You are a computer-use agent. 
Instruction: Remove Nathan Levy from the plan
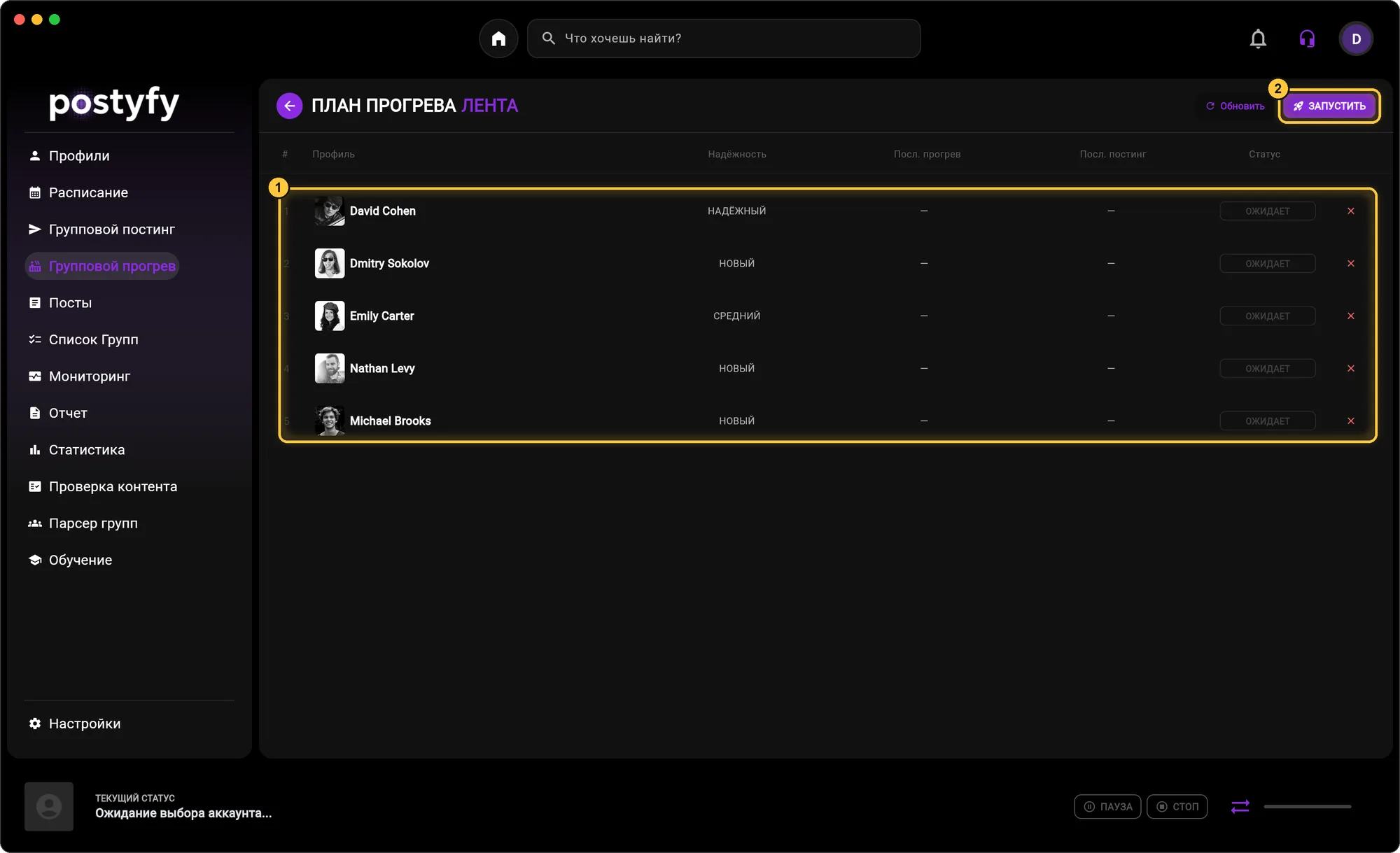click(1351, 368)
